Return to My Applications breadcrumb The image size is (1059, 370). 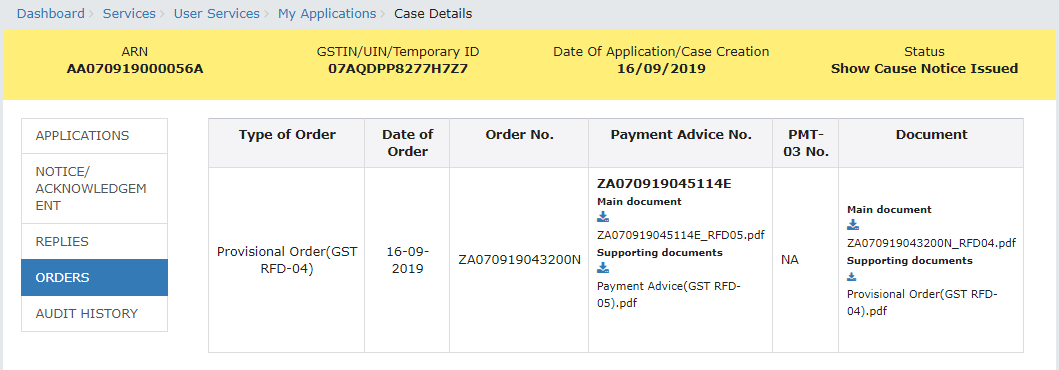[x=327, y=14]
